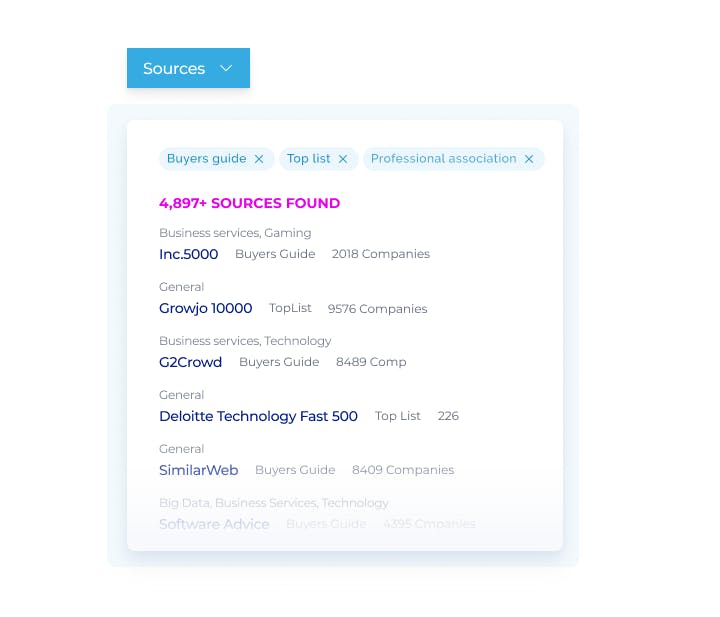The image size is (720, 617).
Task: Click the 9576 Companies count for Growjo
Action: point(377,309)
